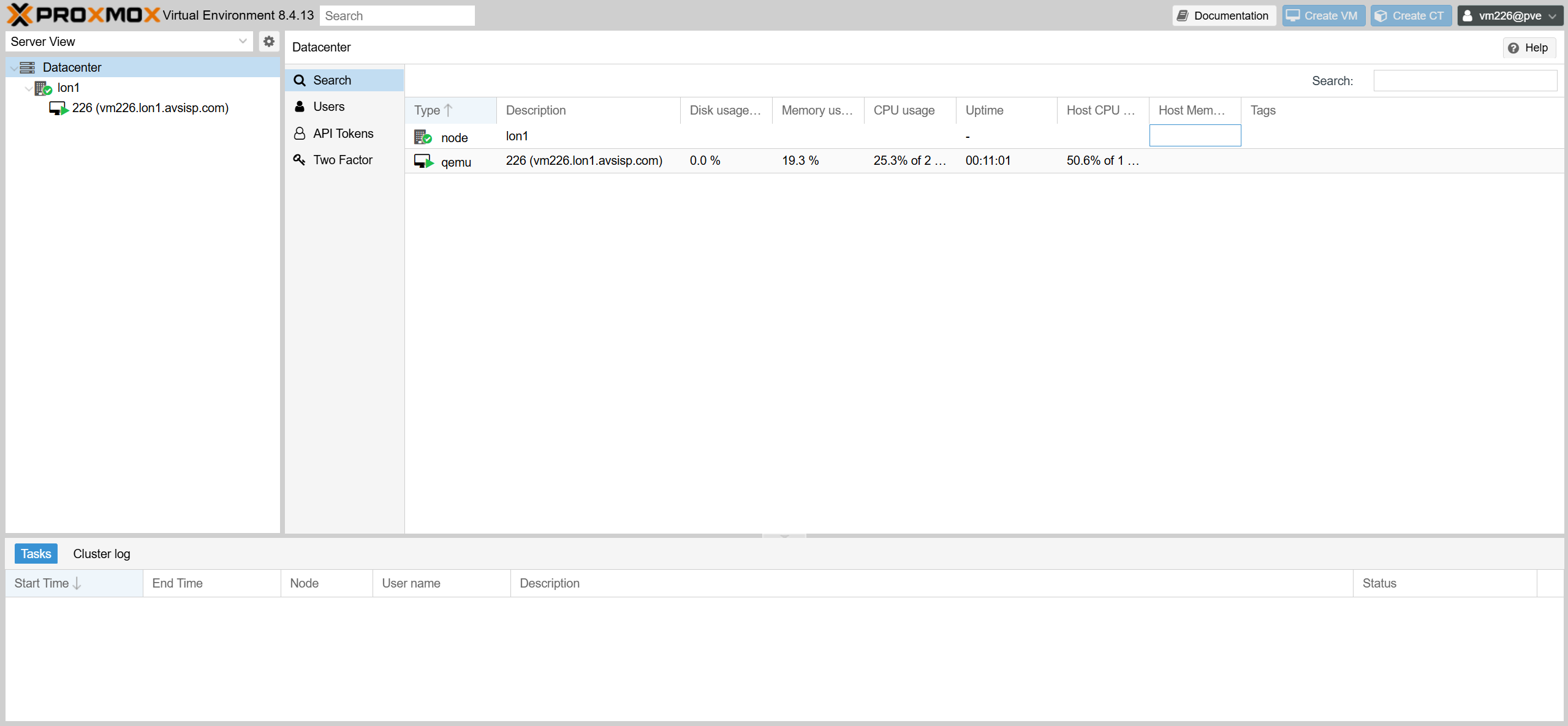Click the Disk usage column header
This screenshot has width=1568, height=726.
(726, 110)
